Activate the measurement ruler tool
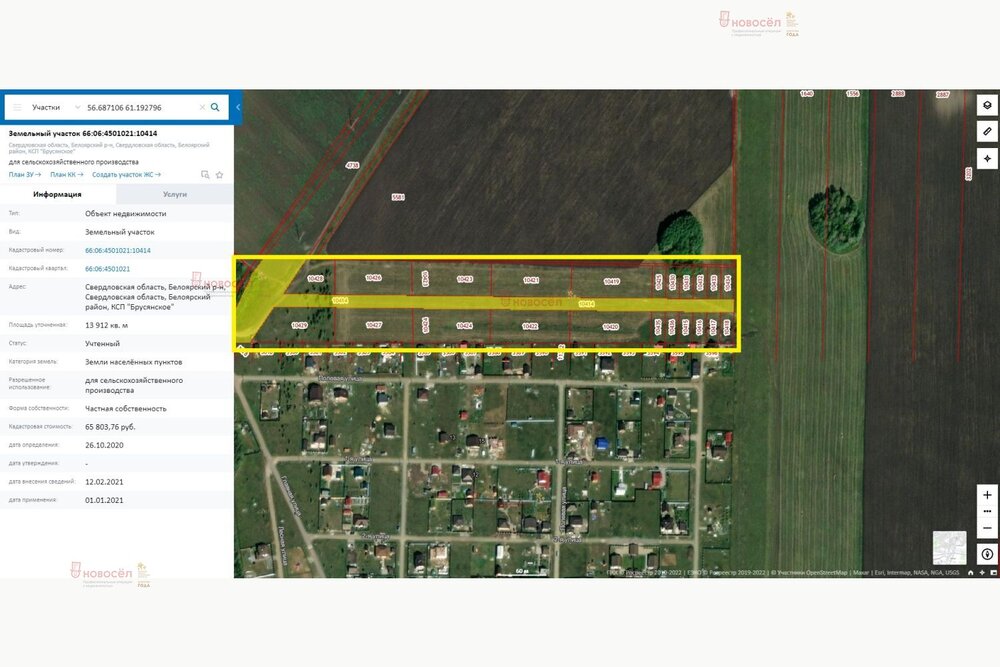The height and width of the screenshot is (667, 1000). pos(987,131)
